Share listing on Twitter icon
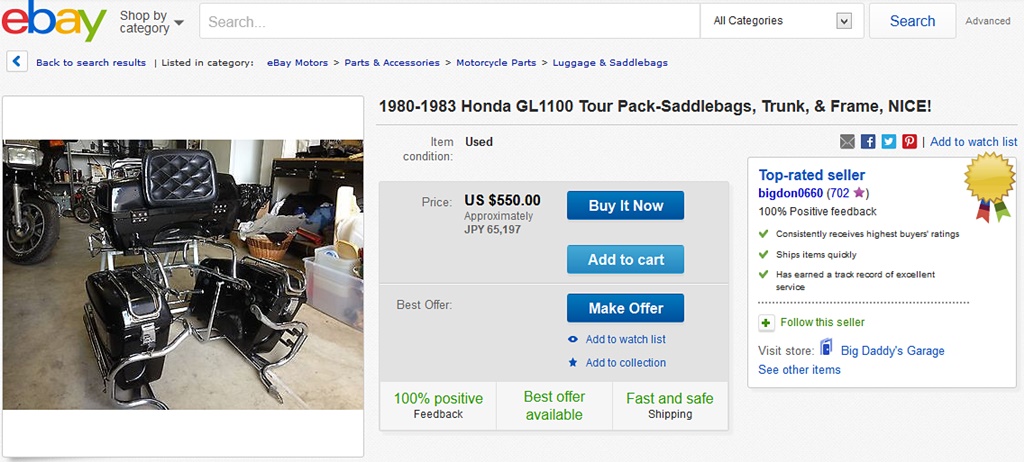Screen dimensions: 1024x462 point(888,142)
